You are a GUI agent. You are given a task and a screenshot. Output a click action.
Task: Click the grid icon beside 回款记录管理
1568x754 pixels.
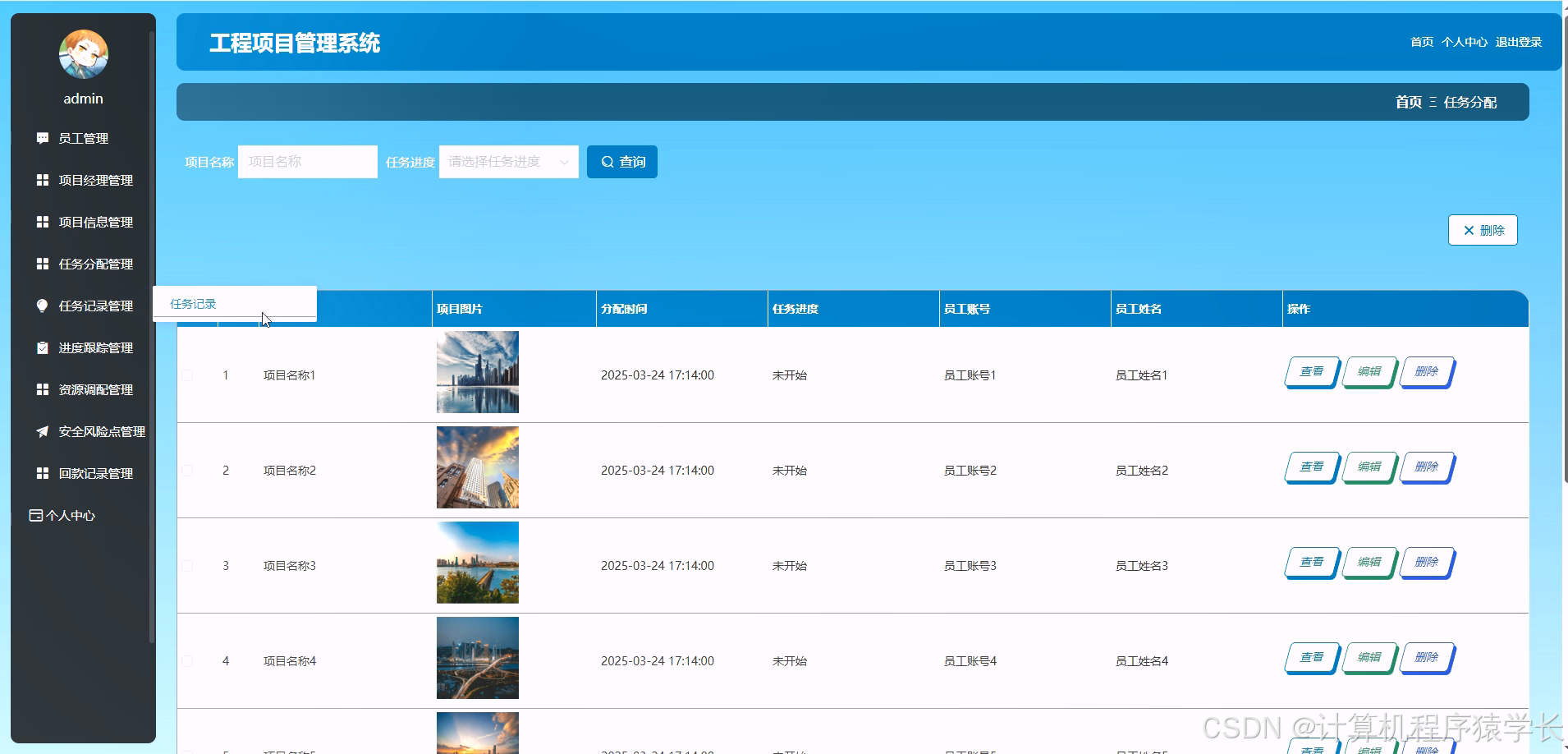coord(43,473)
